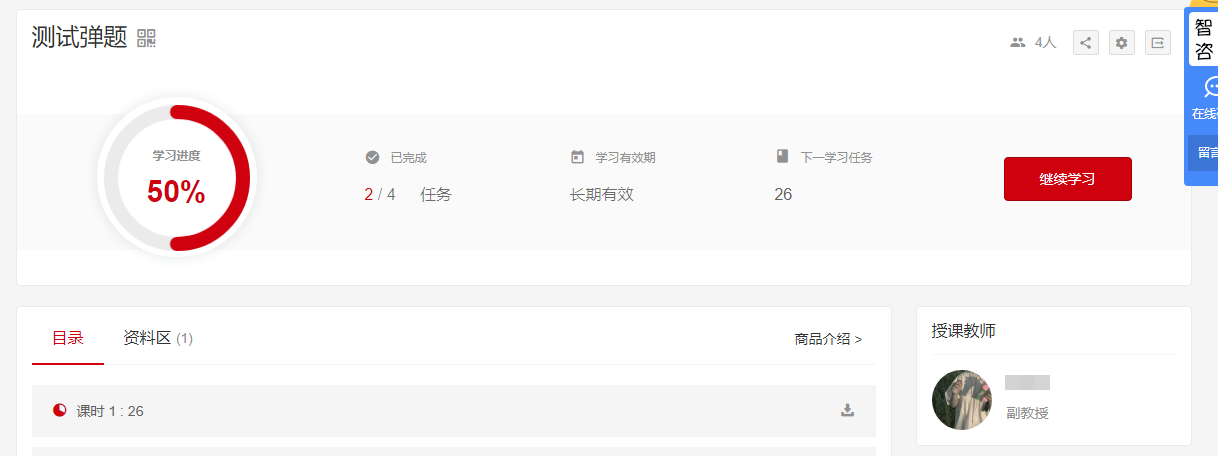The image size is (1218, 456).
Task: Open the 资料区 (1) tab
Action: click(x=158, y=338)
